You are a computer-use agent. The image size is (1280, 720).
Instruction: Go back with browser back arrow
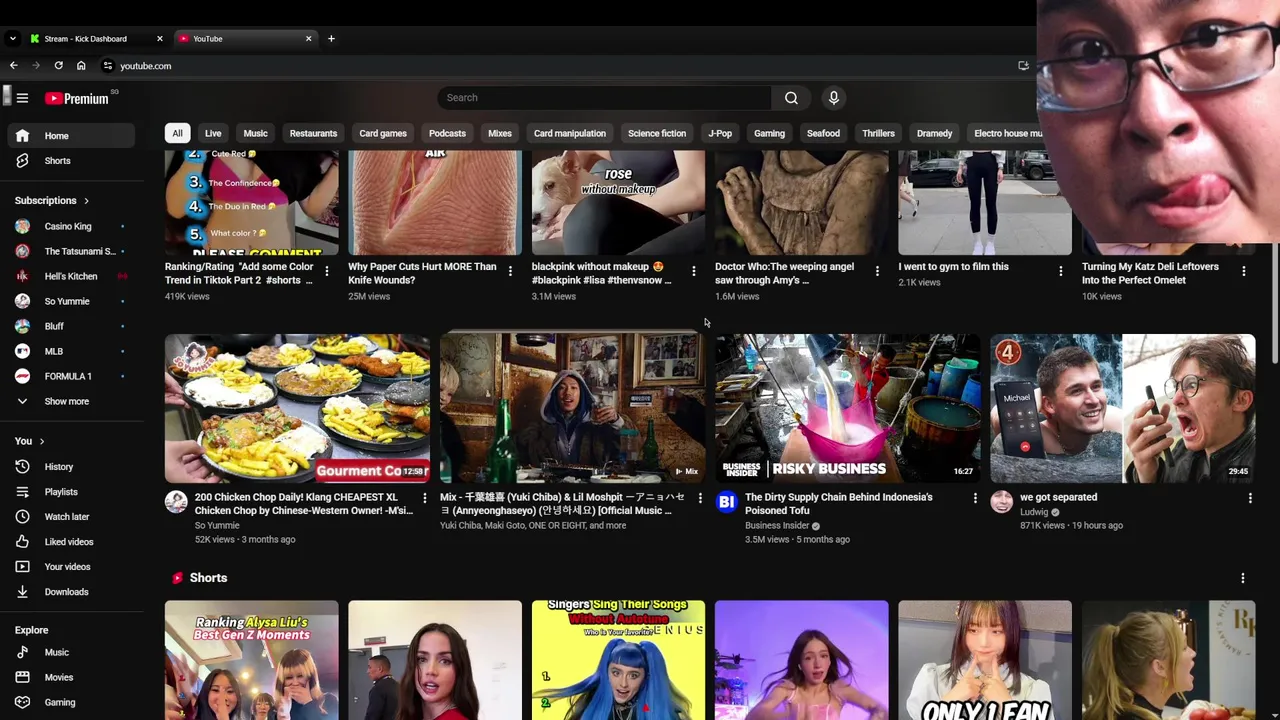coord(13,66)
